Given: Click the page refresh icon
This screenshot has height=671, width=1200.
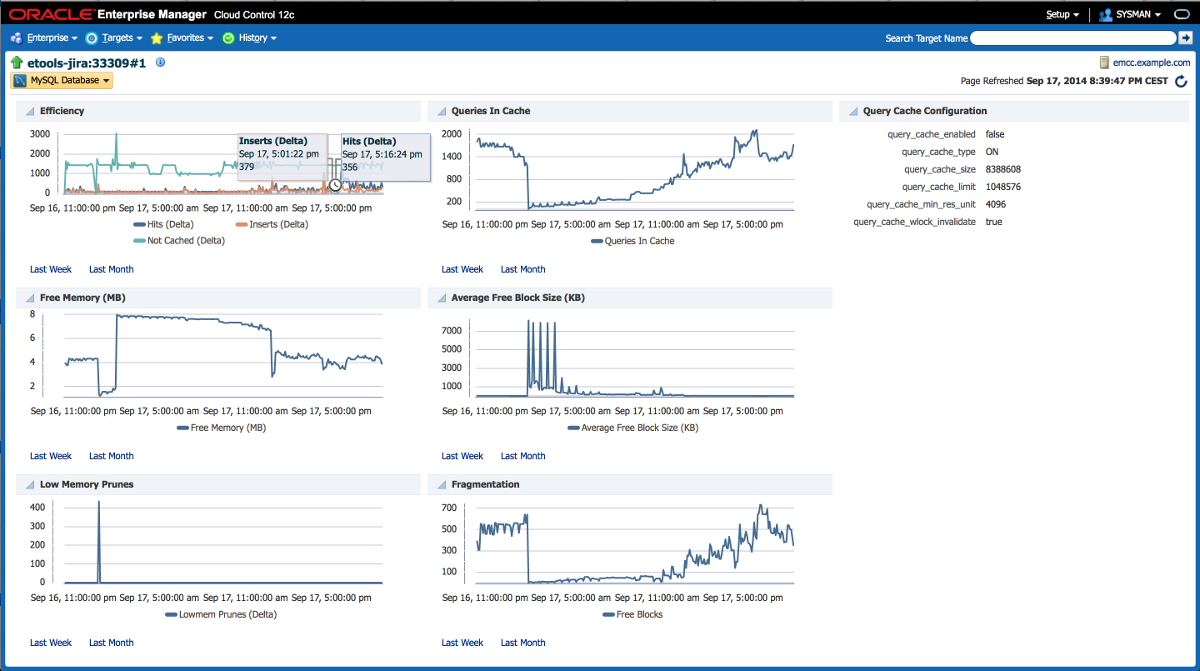Looking at the screenshot, I should coord(1181,81).
